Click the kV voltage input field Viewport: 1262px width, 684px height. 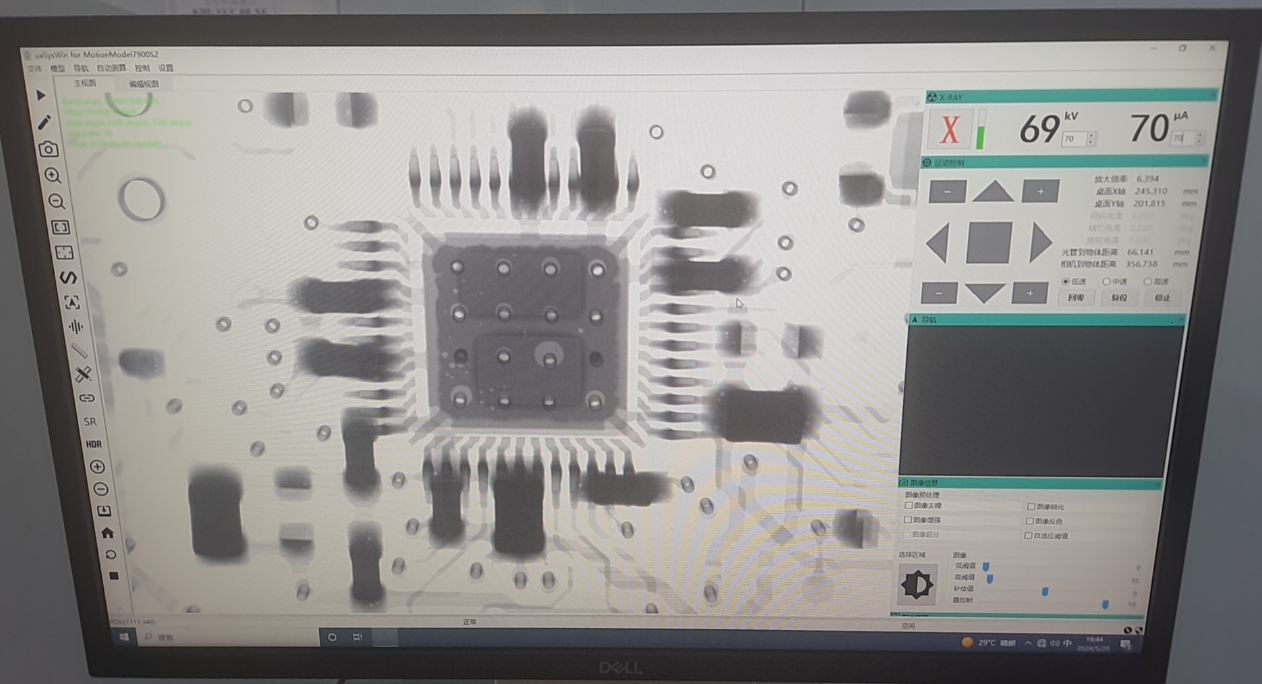point(1072,139)
